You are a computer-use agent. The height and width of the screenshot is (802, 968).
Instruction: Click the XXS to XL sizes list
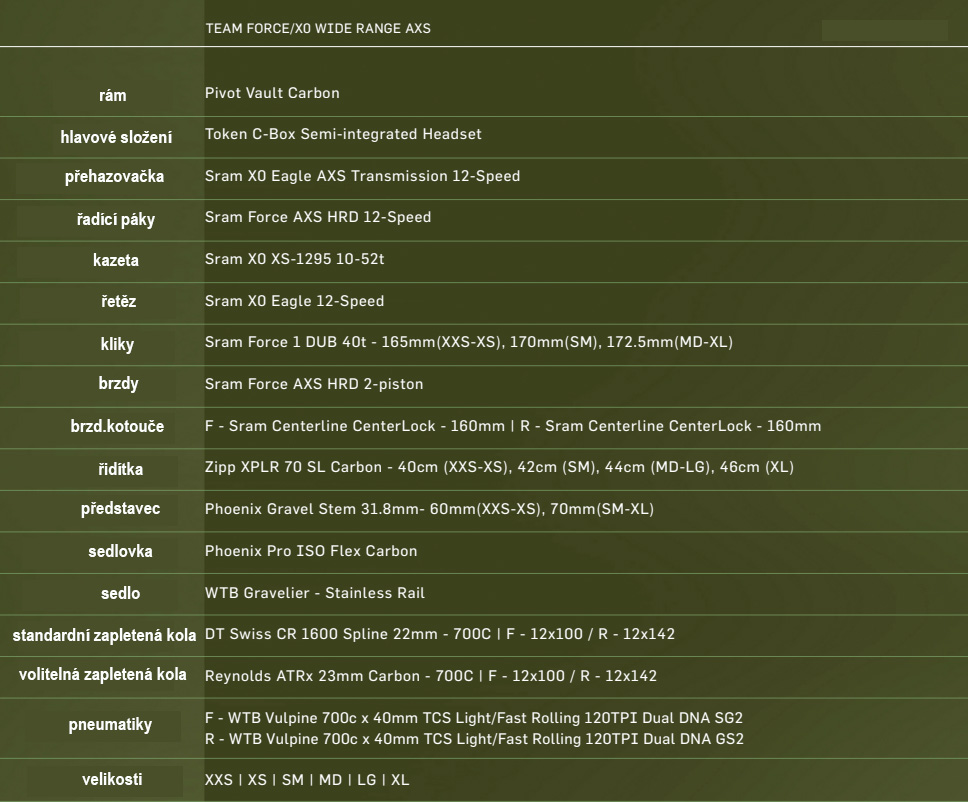click(307, 780)
